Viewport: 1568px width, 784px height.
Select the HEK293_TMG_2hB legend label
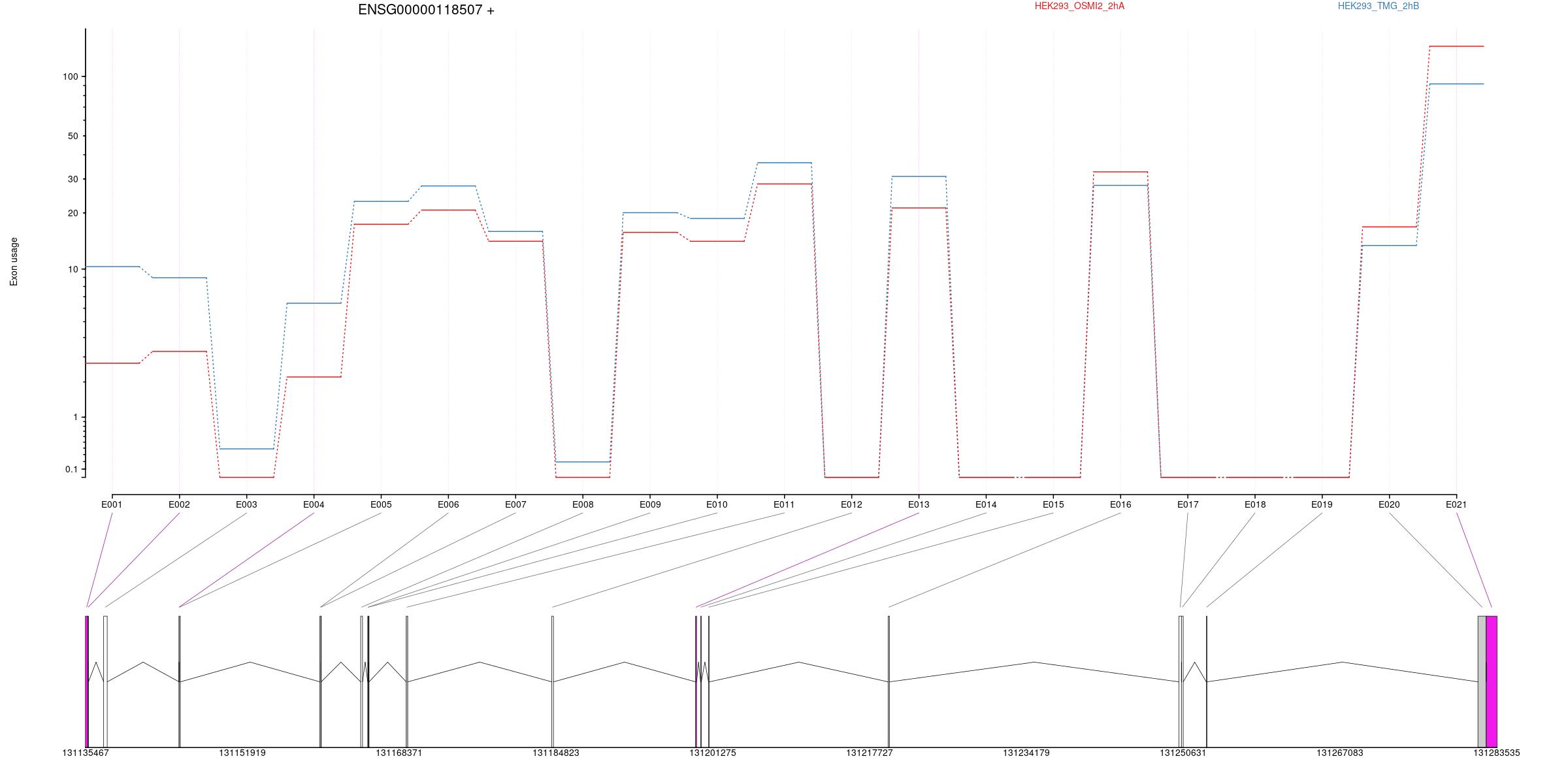1378,6
